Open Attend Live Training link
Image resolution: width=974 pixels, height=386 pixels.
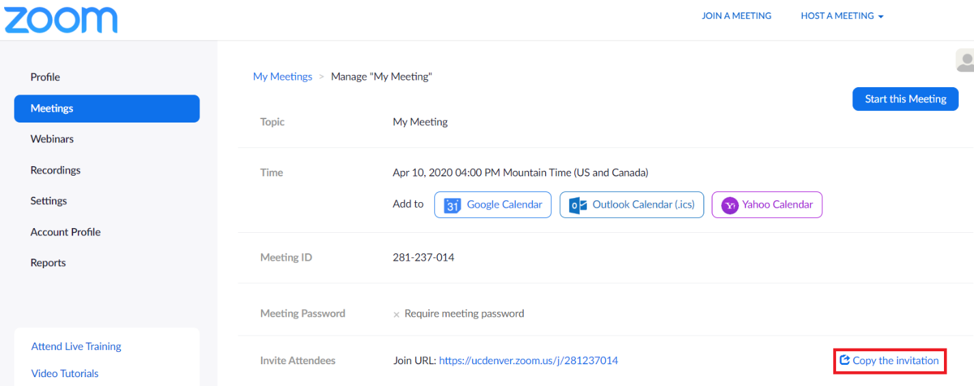coord(76,346)
